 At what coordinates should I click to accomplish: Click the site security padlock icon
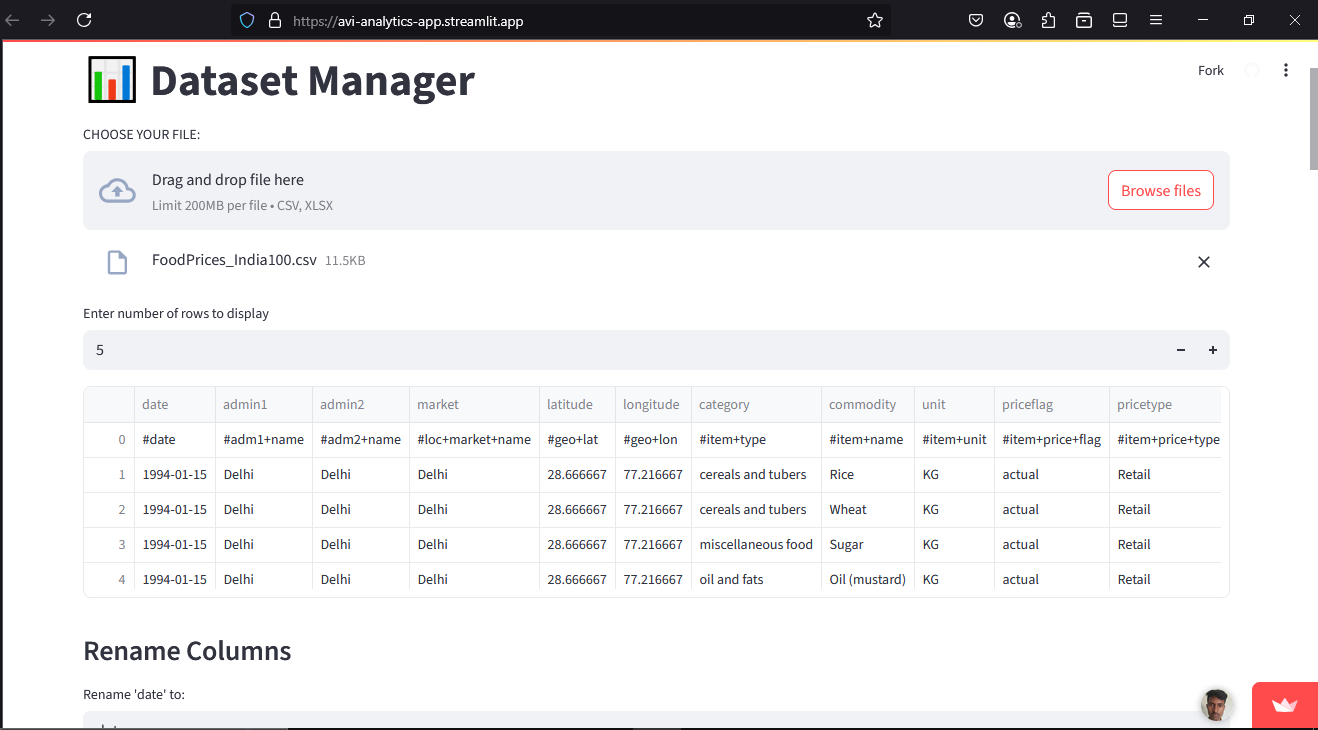(275, 20)
